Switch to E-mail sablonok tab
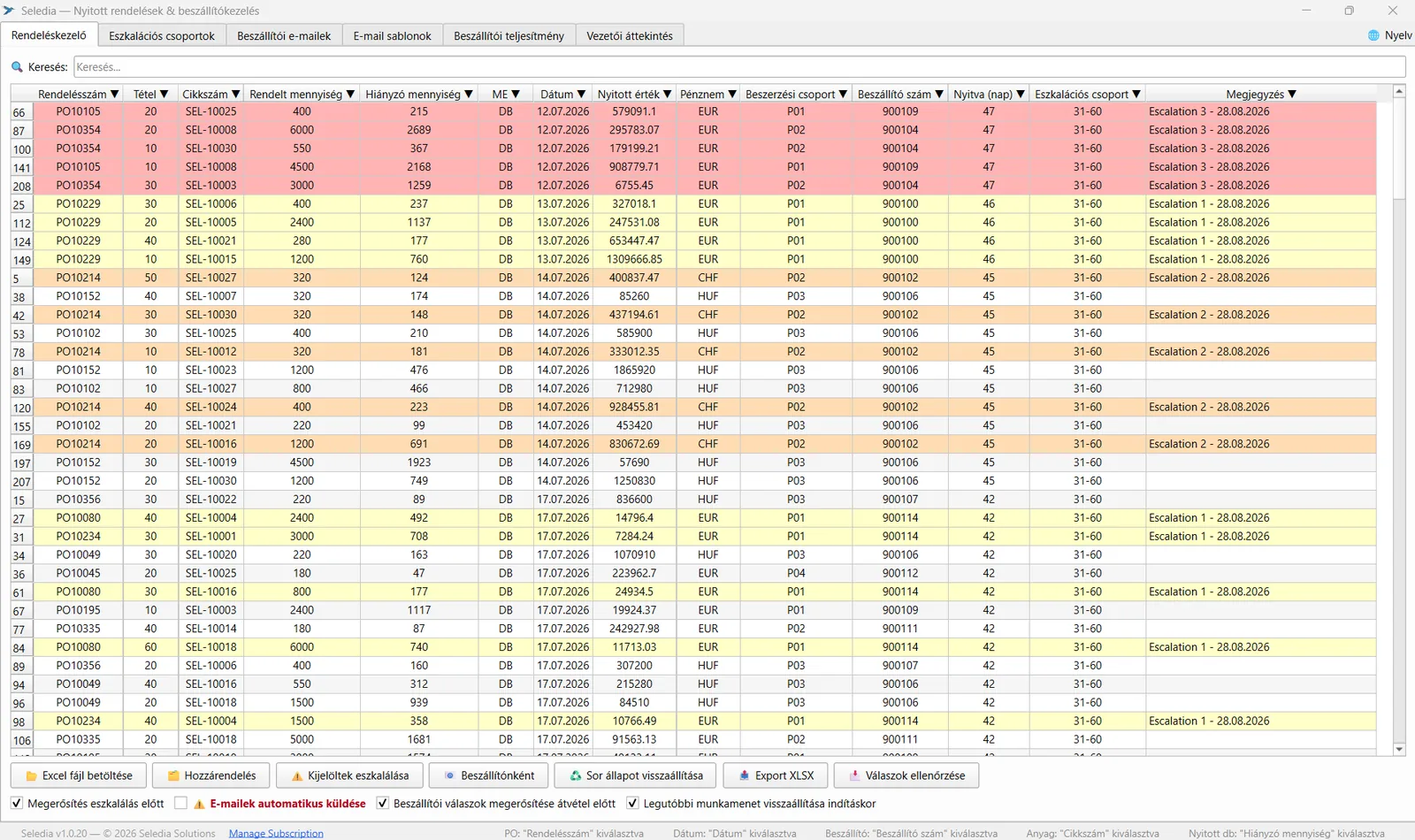The height and width of the screenshot is (840, 1415). tap(392, 35)
